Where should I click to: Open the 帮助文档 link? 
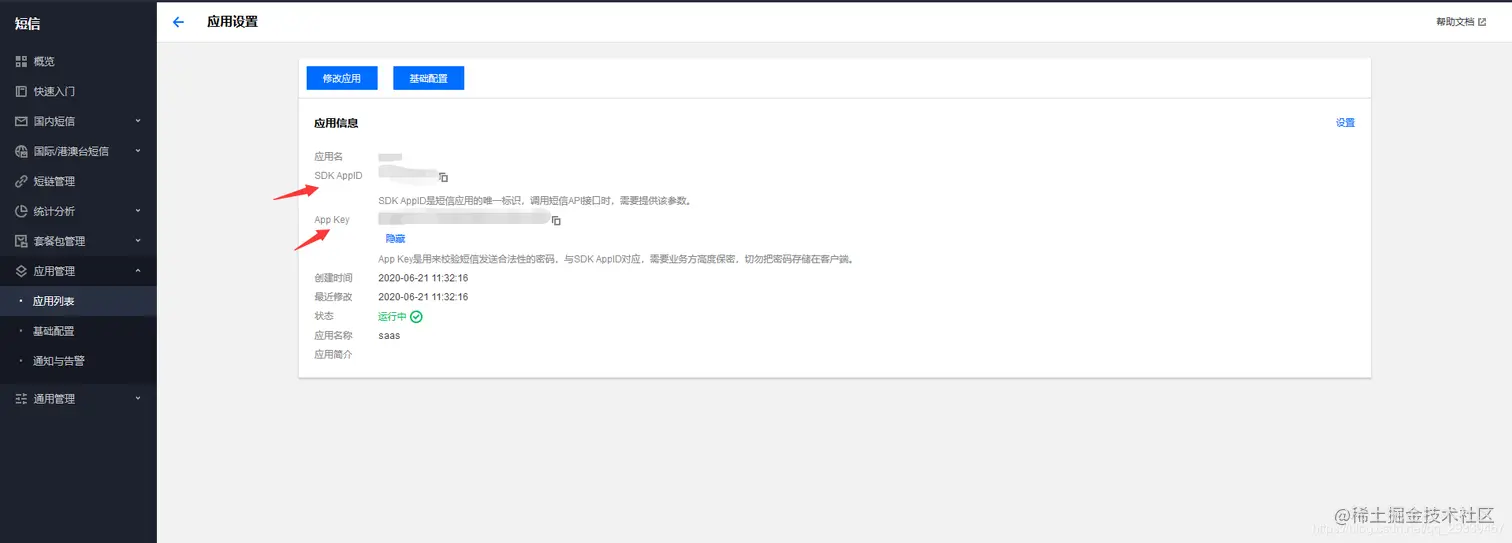click(1455, 21)
